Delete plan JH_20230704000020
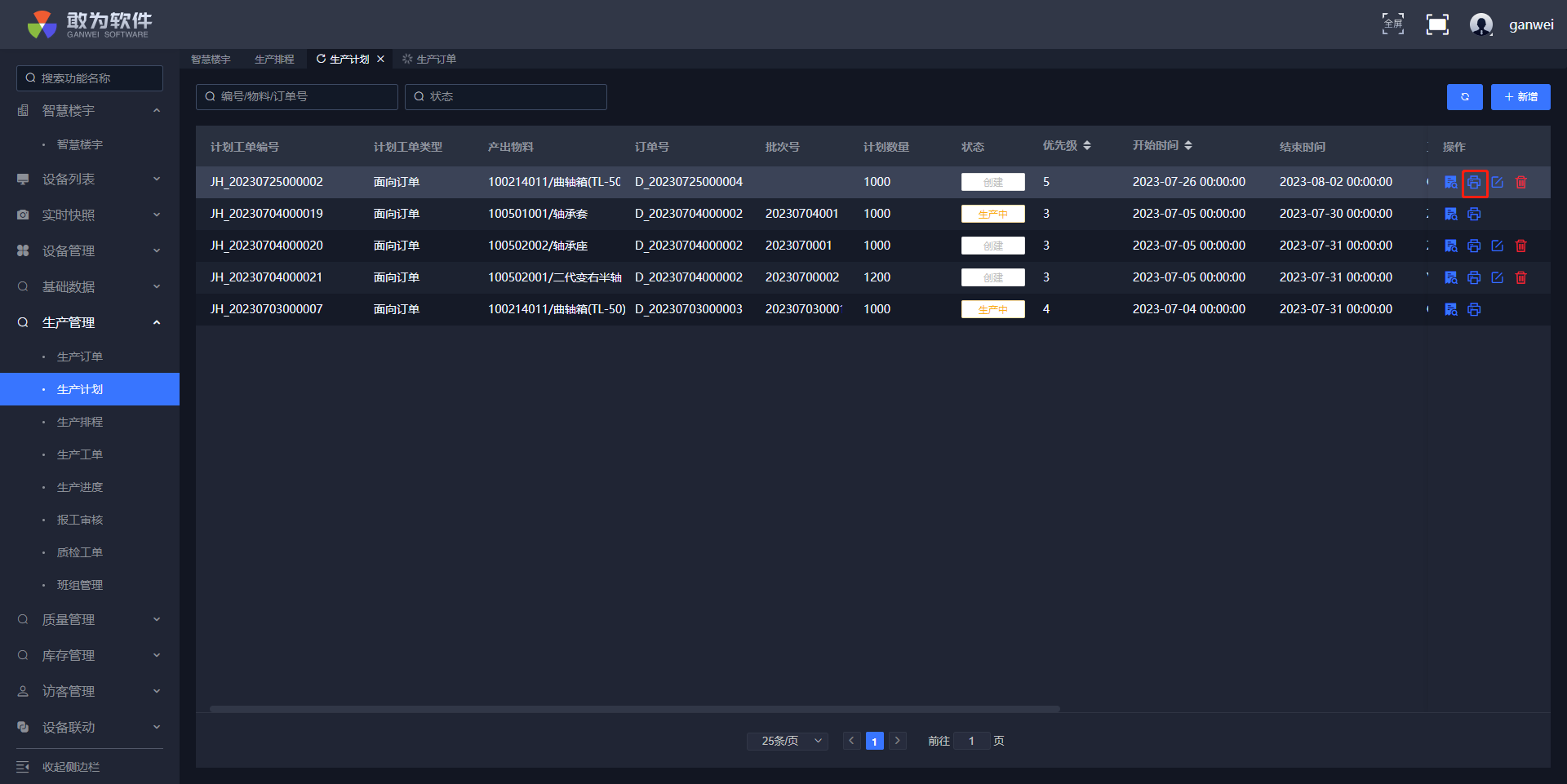The width and height of the screenshot is (1567, 784). click(x=1521, y=246)
